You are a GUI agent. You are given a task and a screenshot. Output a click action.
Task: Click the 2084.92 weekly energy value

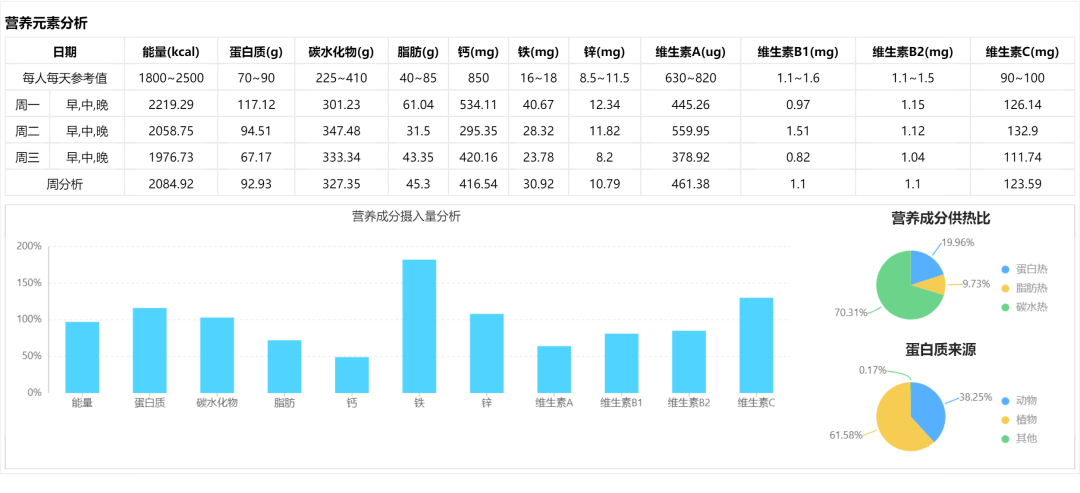point(171,184)
